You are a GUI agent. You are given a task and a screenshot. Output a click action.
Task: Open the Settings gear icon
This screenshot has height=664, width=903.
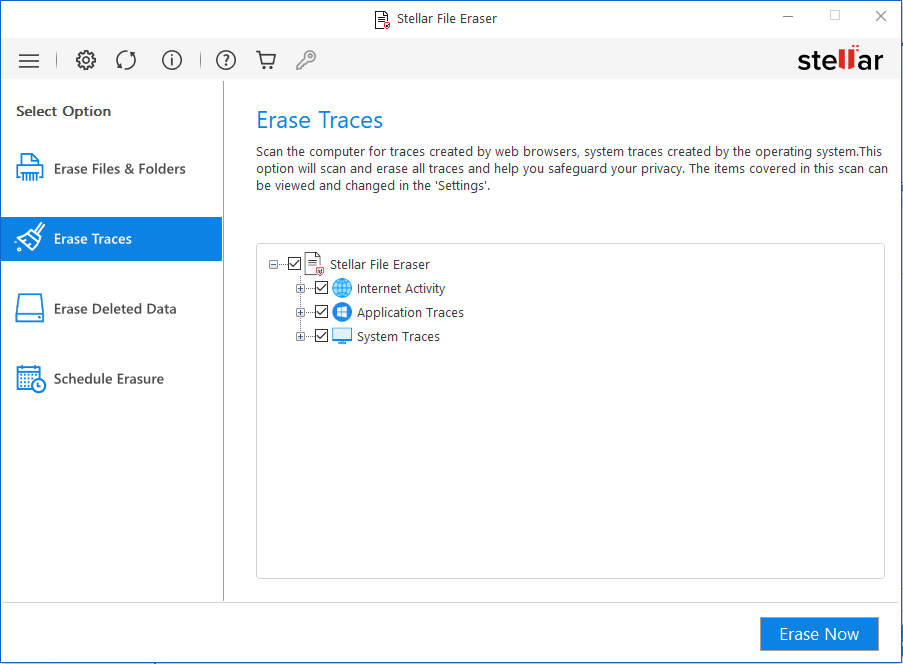(86, 60)
